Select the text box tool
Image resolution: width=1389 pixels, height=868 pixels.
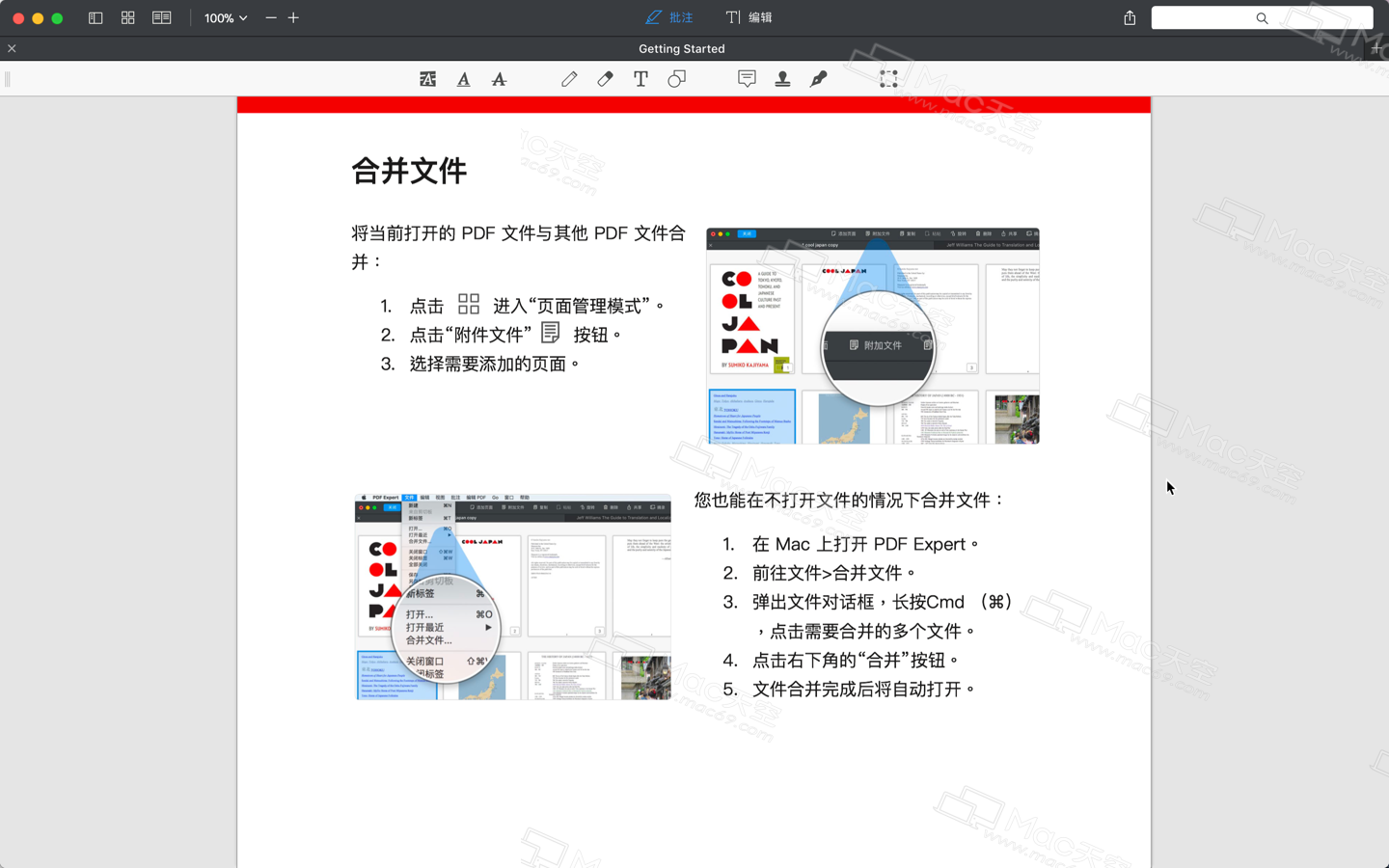(640, 79)
